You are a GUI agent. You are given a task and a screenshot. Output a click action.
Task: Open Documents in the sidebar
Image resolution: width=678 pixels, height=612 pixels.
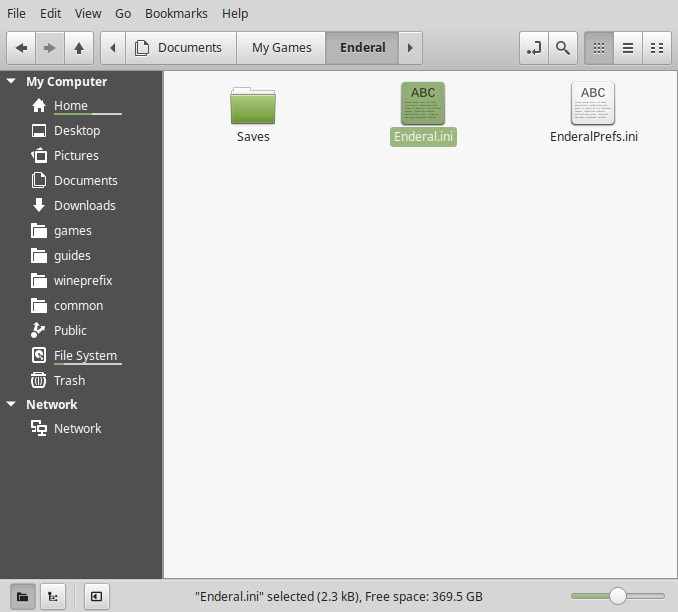(81, 180)
